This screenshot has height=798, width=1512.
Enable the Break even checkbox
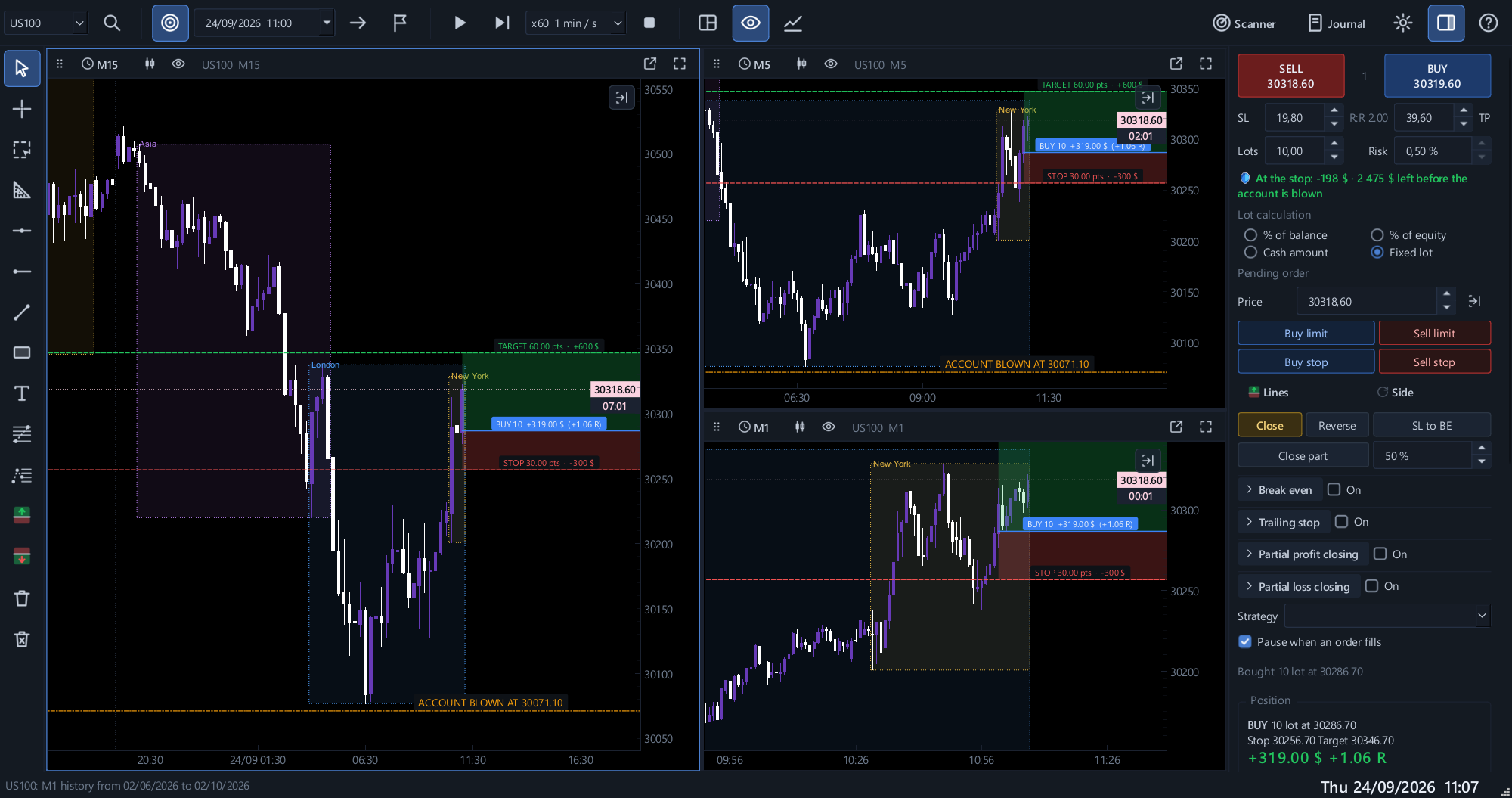(x=1334, y=489)
